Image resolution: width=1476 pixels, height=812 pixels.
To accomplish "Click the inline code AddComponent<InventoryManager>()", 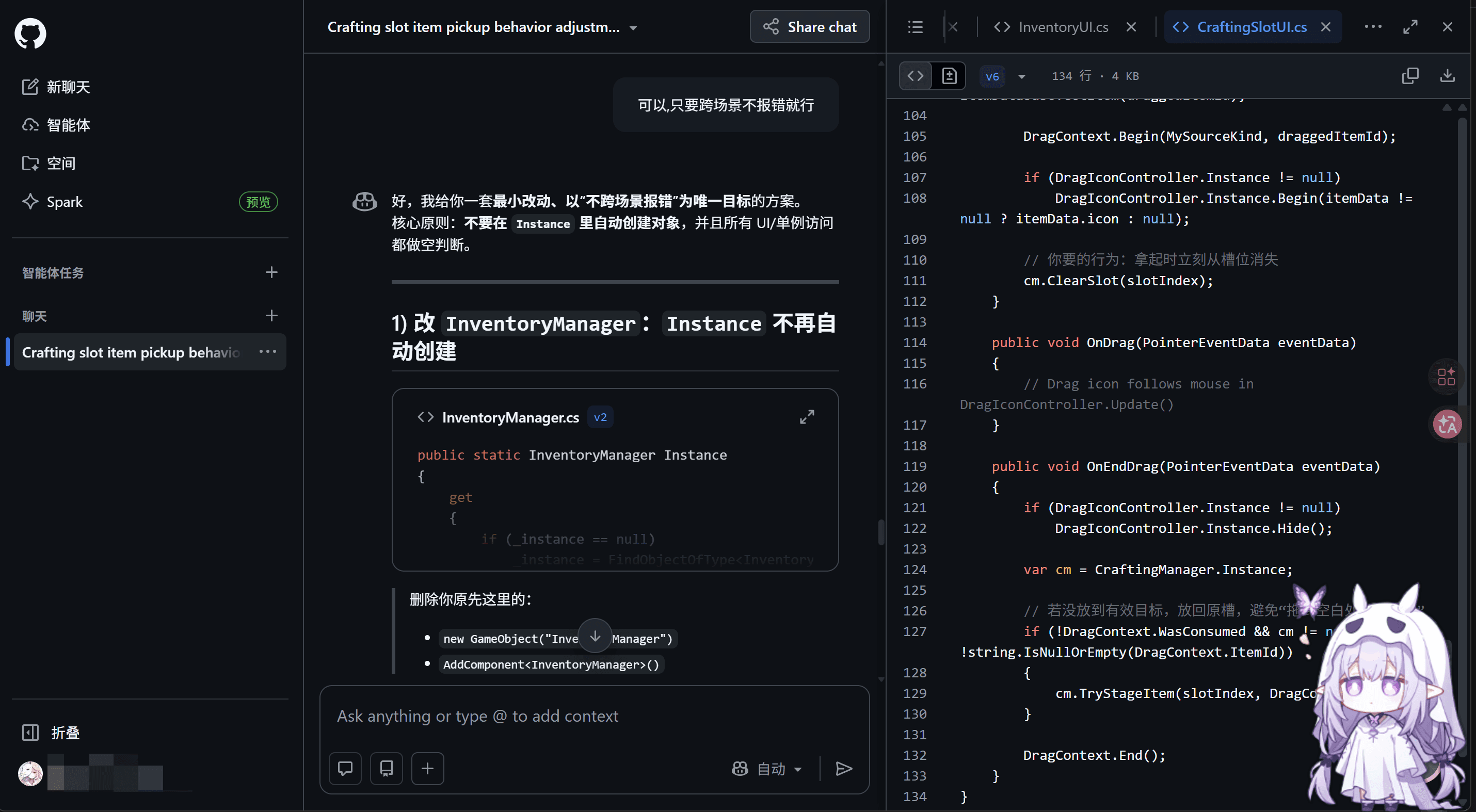I will point(551,664).
